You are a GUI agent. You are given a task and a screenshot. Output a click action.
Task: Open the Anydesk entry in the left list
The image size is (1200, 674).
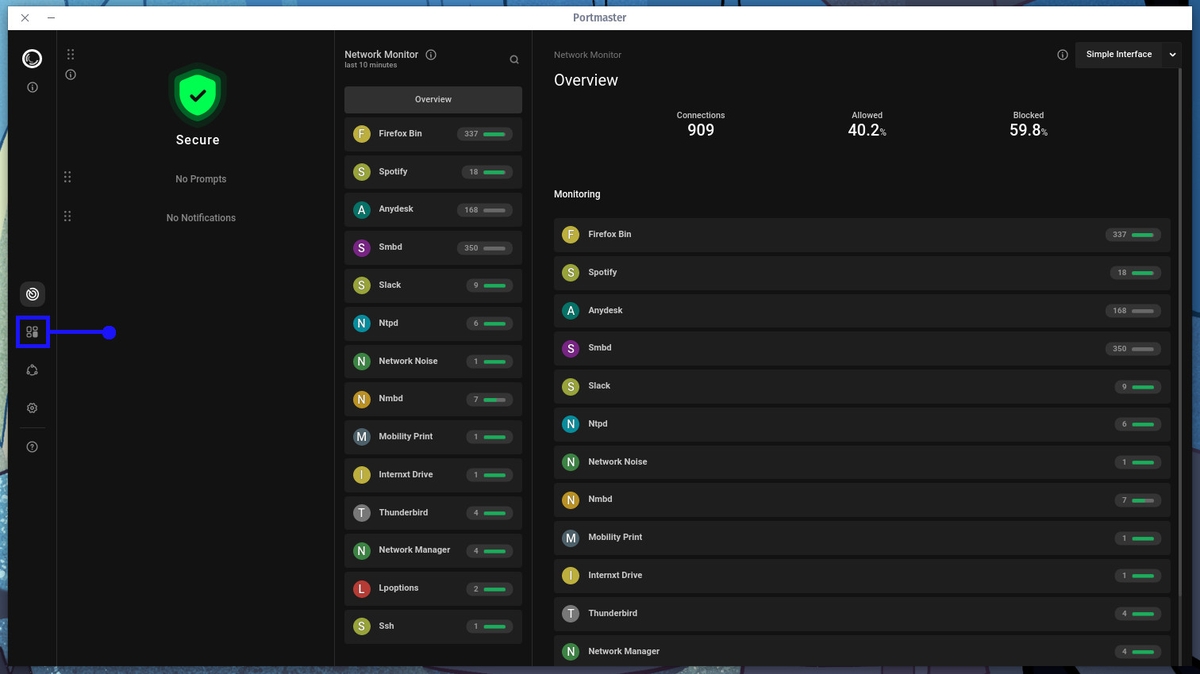[x=432, y=209]
